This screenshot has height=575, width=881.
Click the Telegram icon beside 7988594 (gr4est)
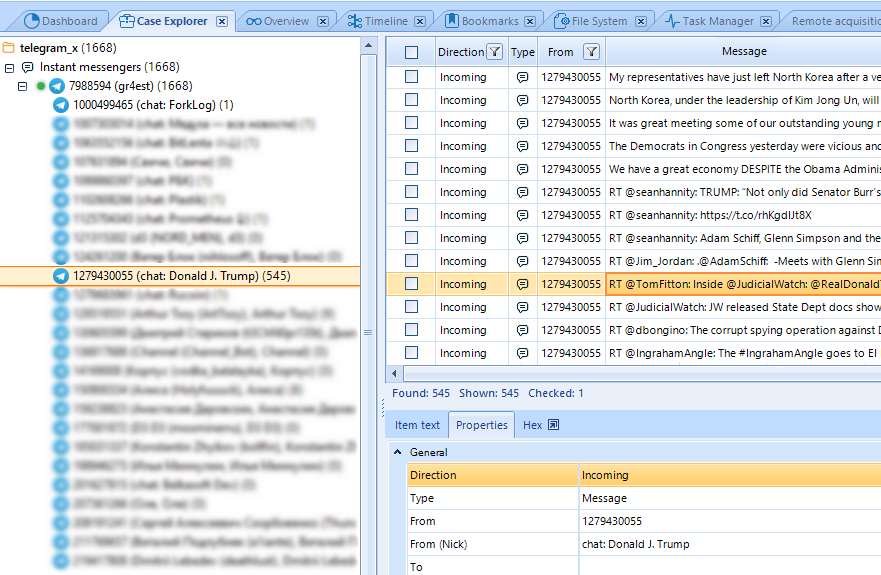57,86
